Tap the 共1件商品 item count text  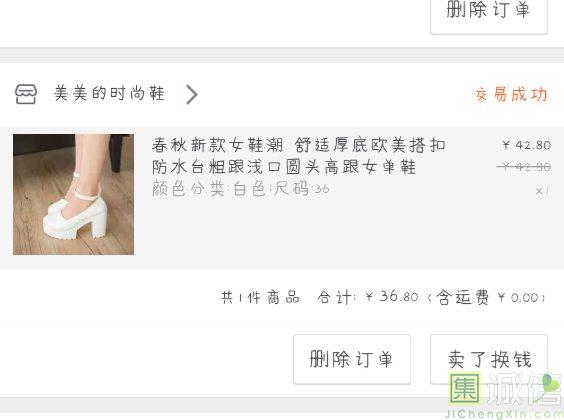tap(260, 297)
